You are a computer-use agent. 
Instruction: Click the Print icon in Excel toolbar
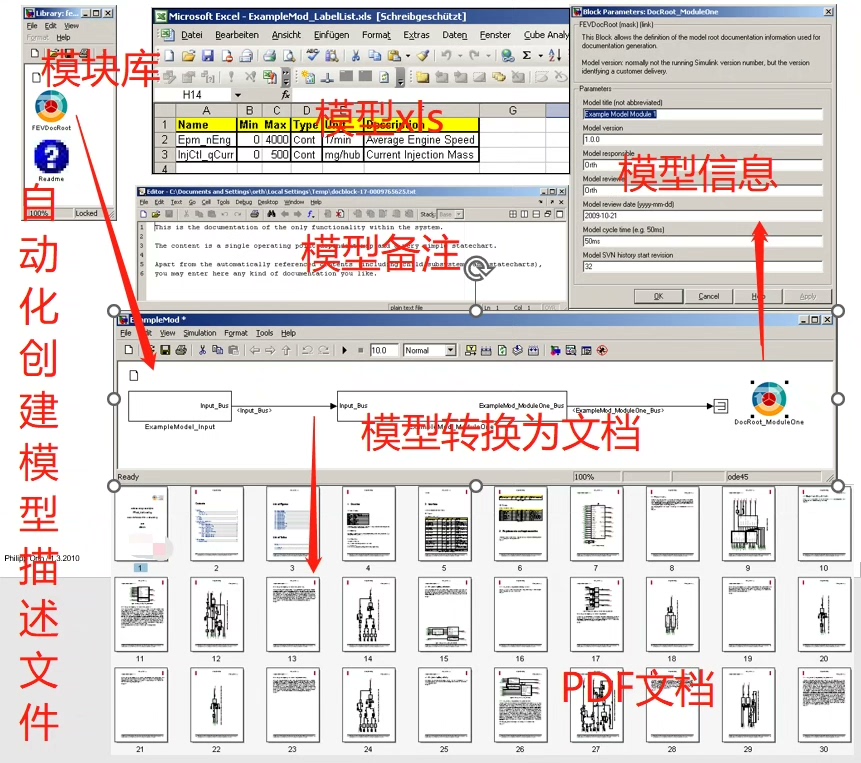pos(269,55)
